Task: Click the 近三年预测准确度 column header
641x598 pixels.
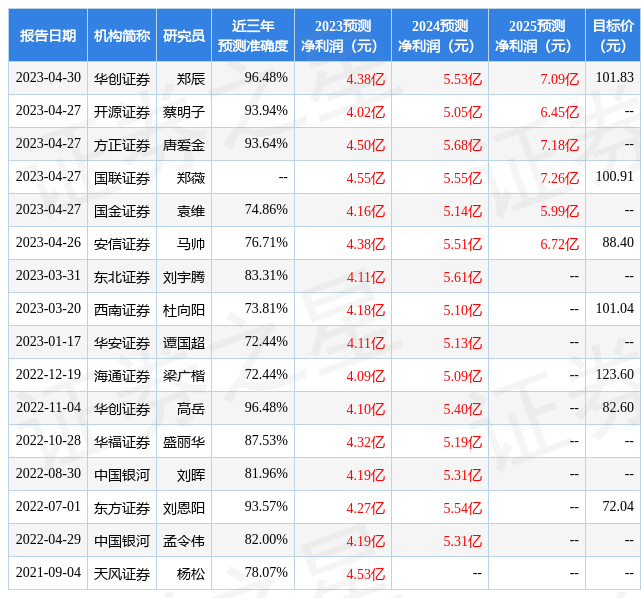Action: [253, 36]
